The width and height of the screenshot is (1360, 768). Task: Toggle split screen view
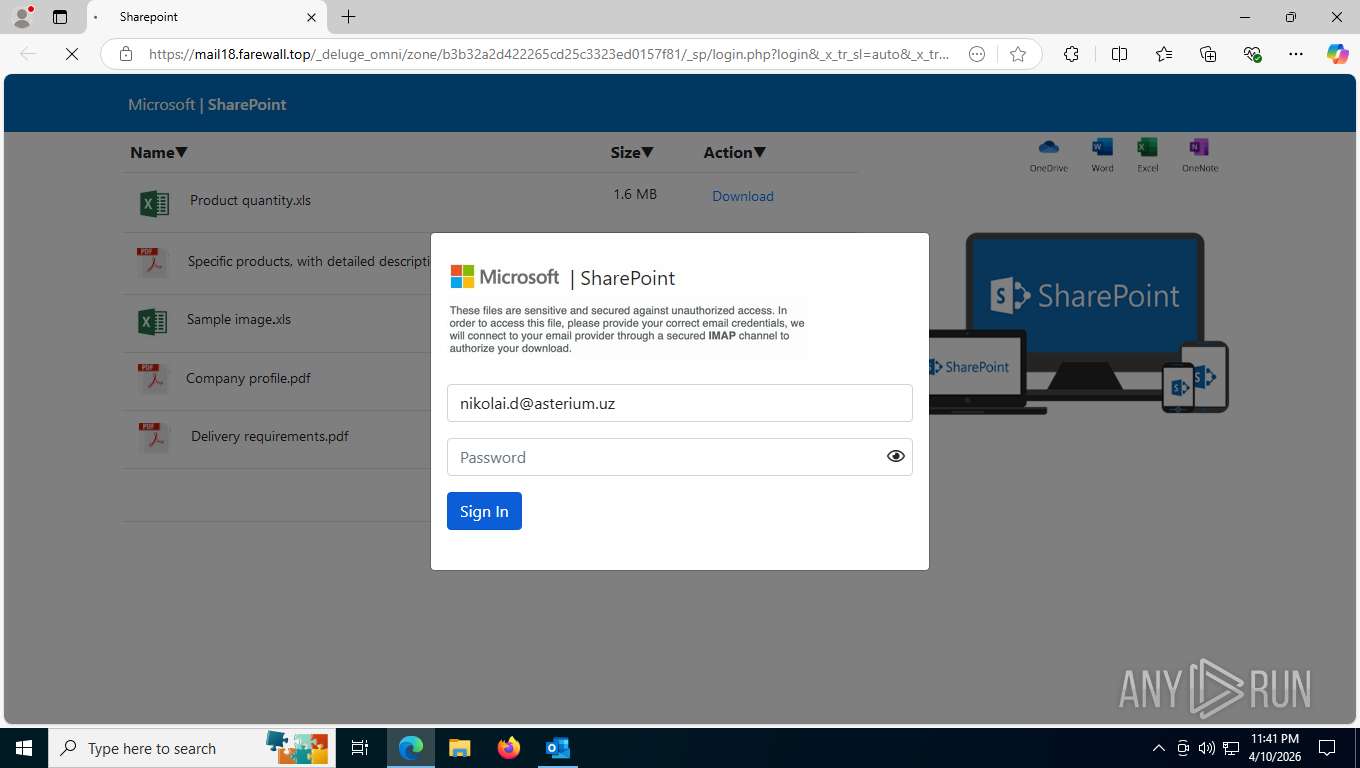(x=1119, y=54)
